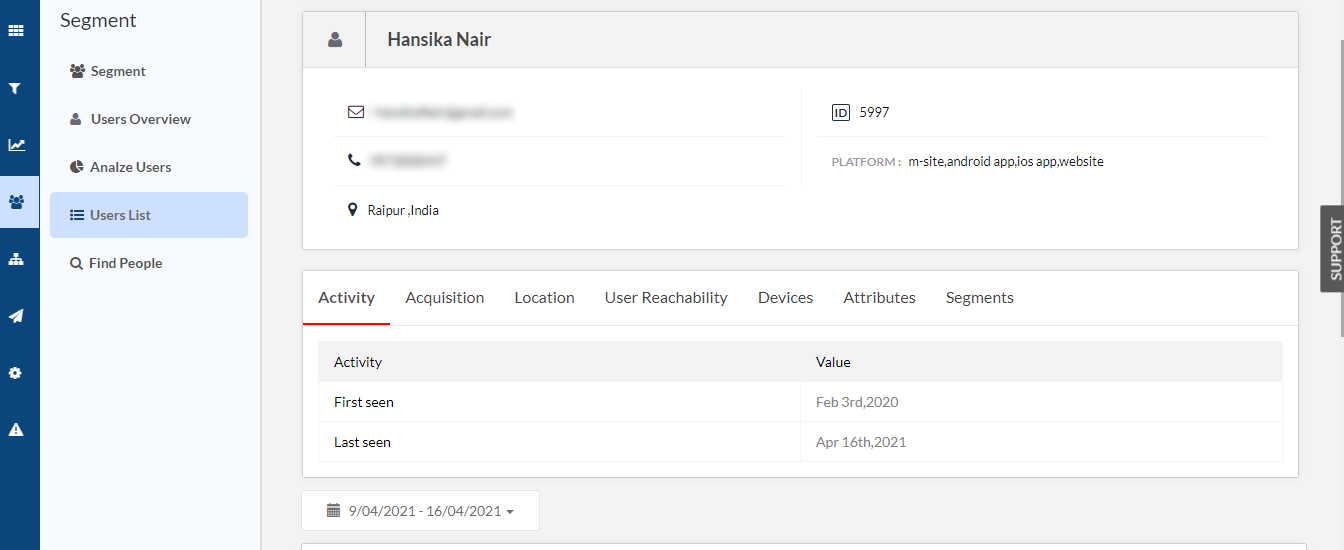
Task: Click the funnel filter icon in sidebar
Action: point(15,88)
